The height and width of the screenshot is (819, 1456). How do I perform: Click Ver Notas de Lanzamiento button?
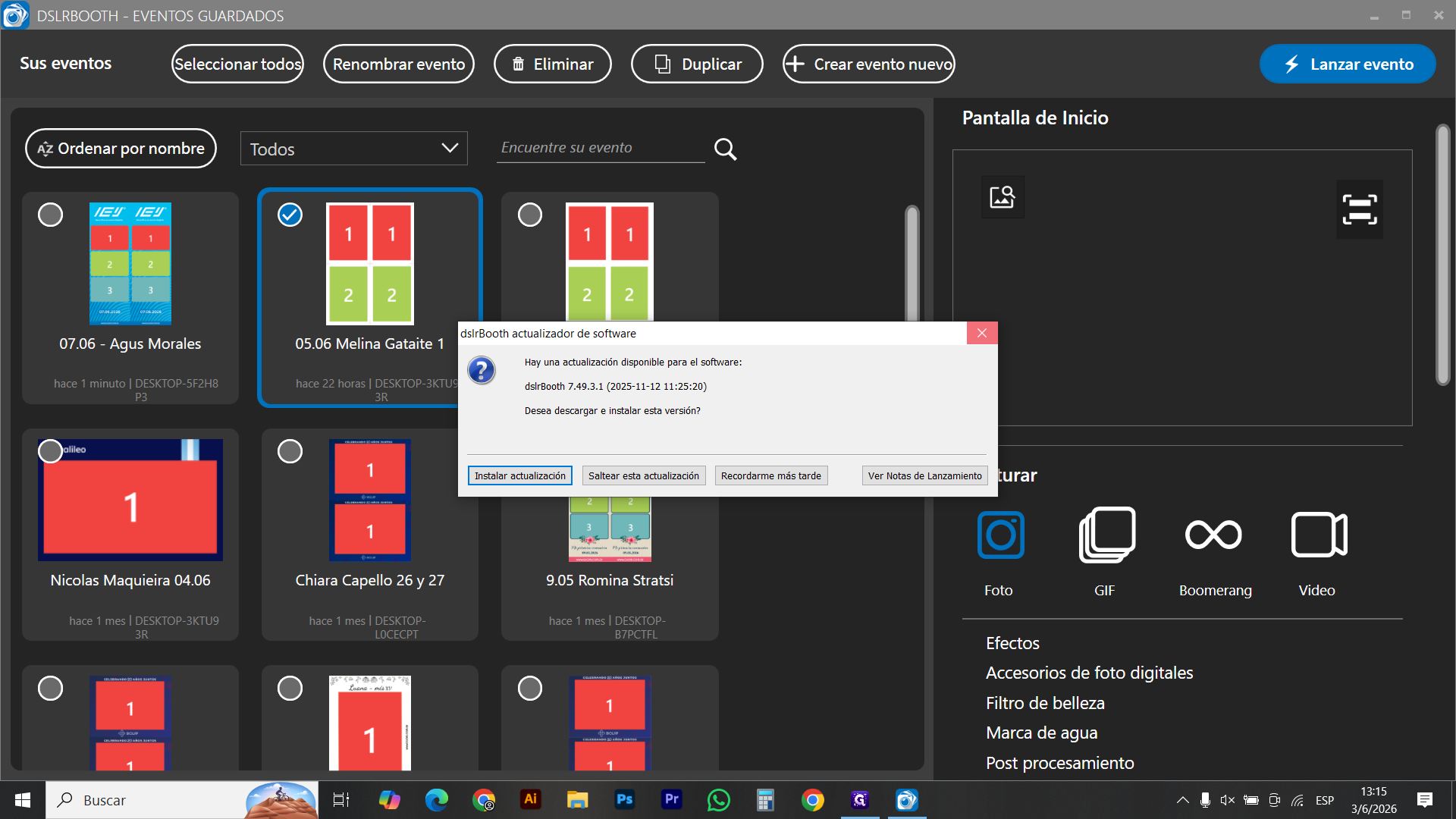click(925, 475)
